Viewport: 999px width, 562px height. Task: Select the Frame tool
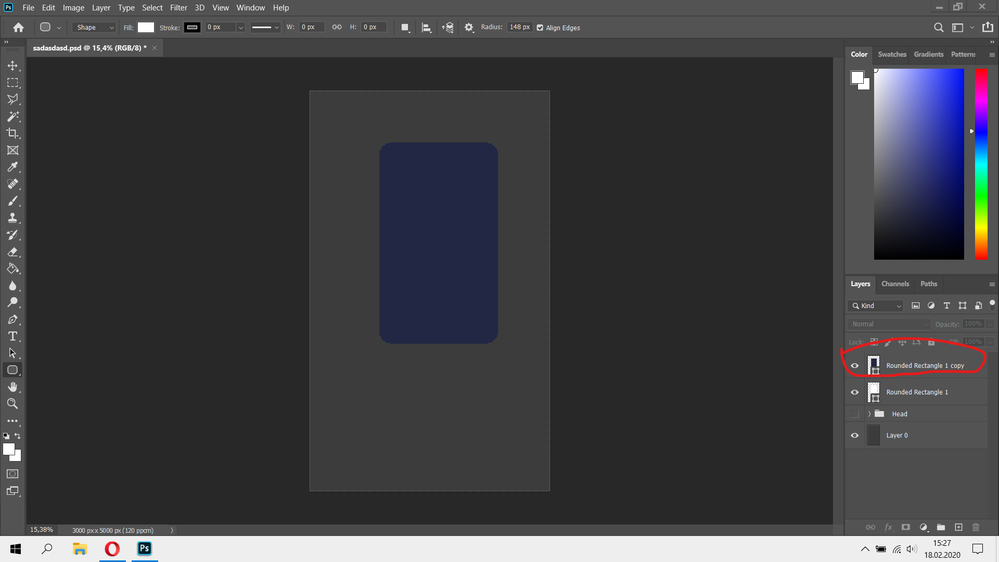click(13, 150)
